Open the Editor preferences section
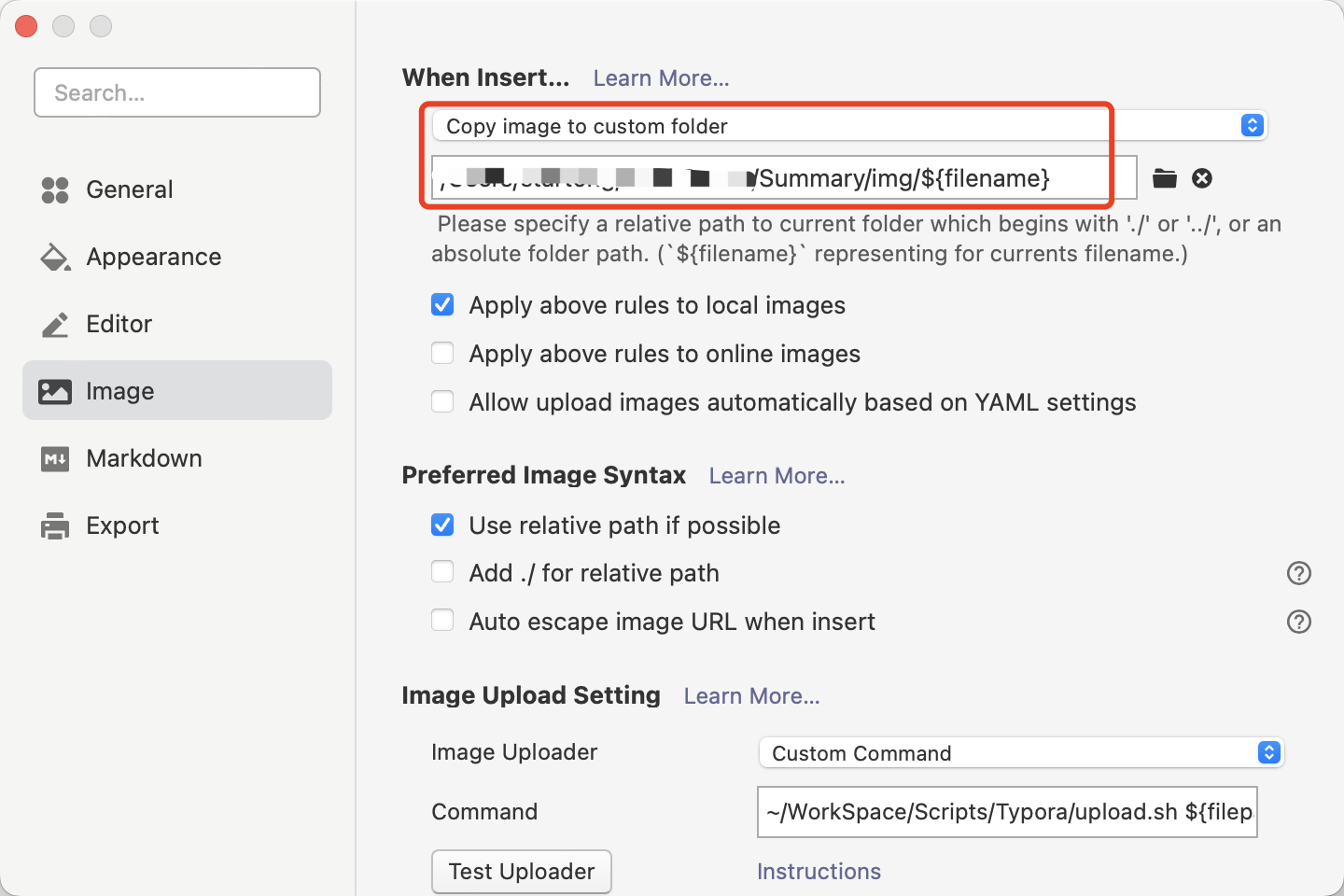The height and width of the screenshot is (896, 1344). tap(177, 324)
